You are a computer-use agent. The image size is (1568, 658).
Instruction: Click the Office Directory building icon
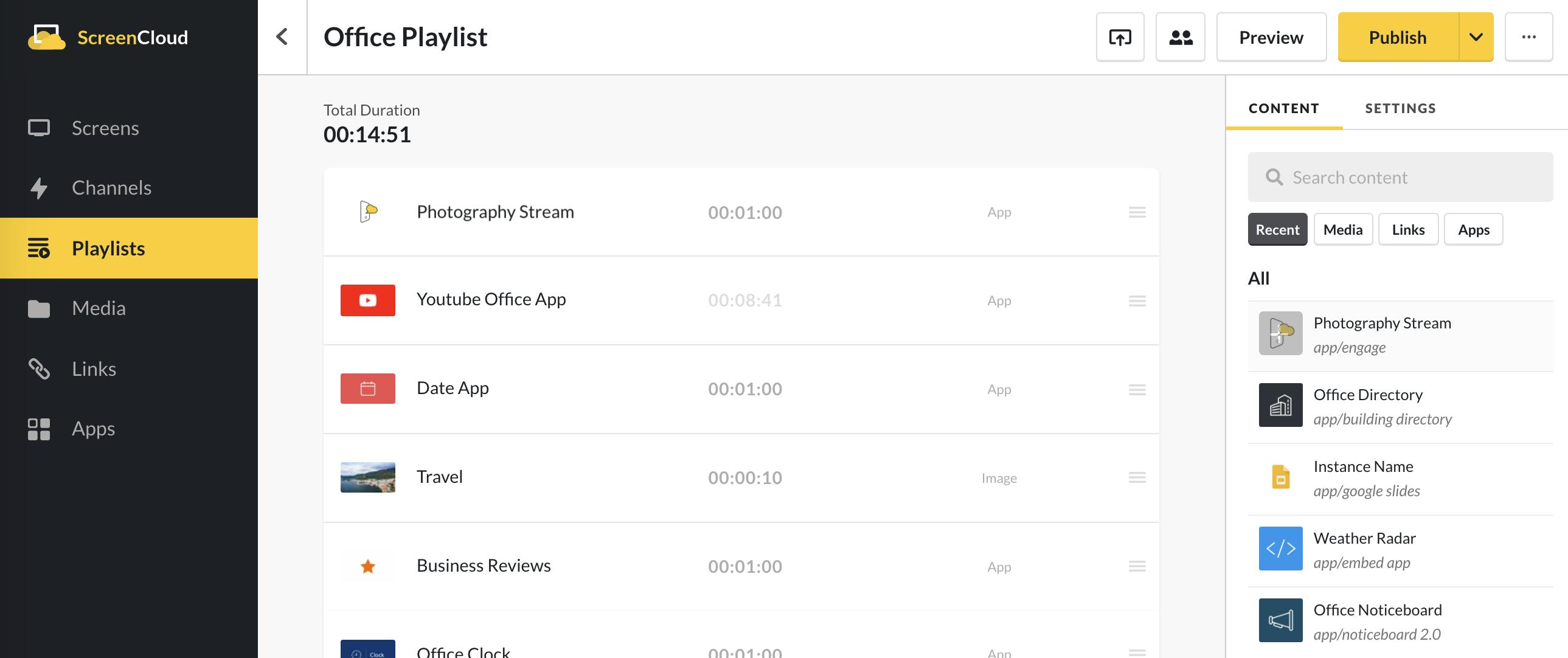click(1281, 405)
